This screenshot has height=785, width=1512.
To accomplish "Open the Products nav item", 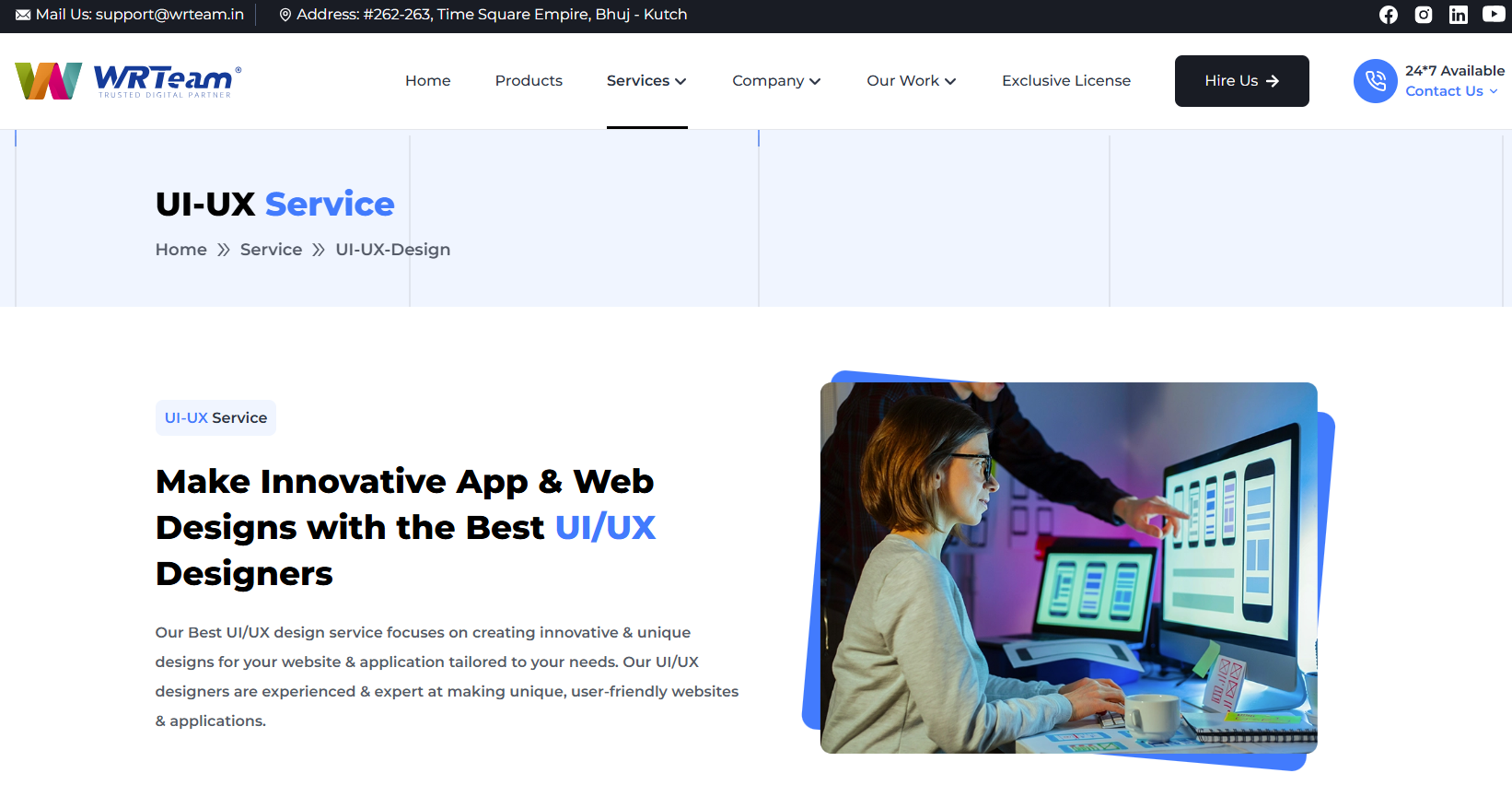I will coord(529,81).
